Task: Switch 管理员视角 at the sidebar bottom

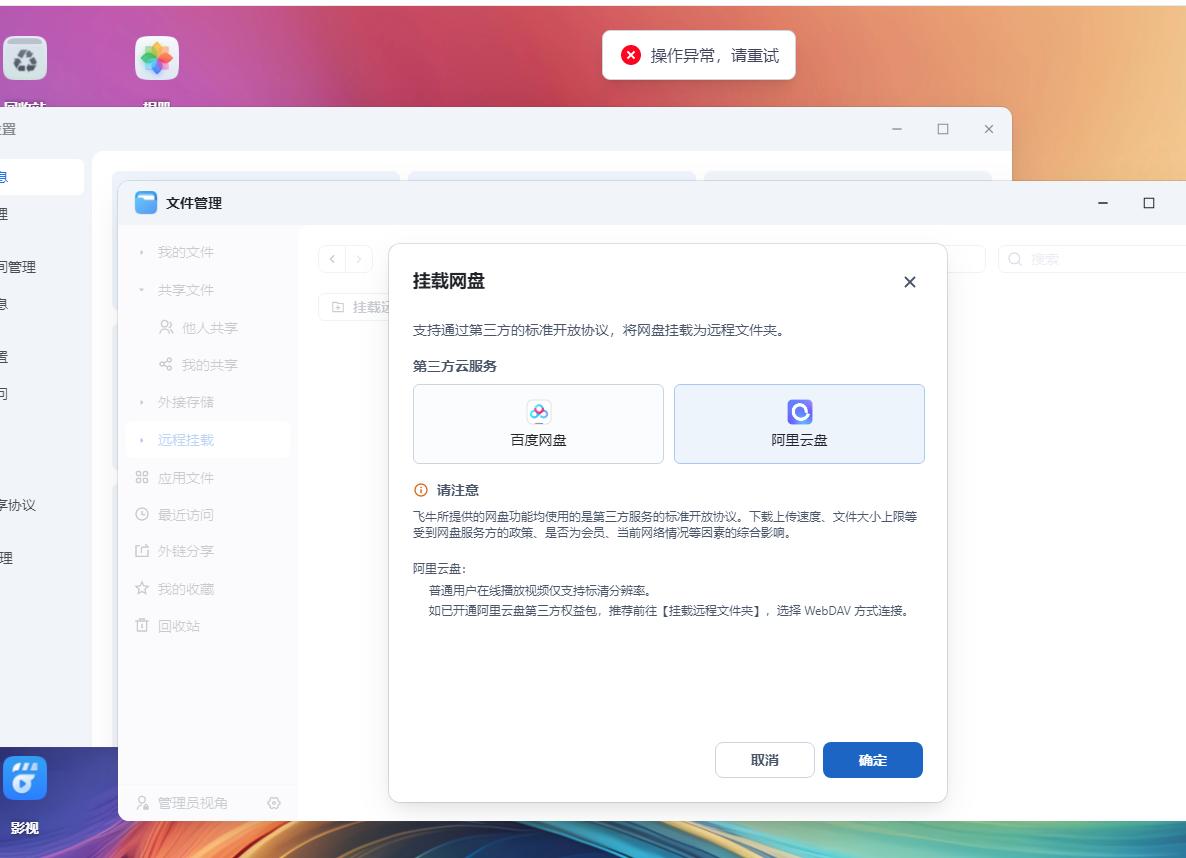Action: 182,803
